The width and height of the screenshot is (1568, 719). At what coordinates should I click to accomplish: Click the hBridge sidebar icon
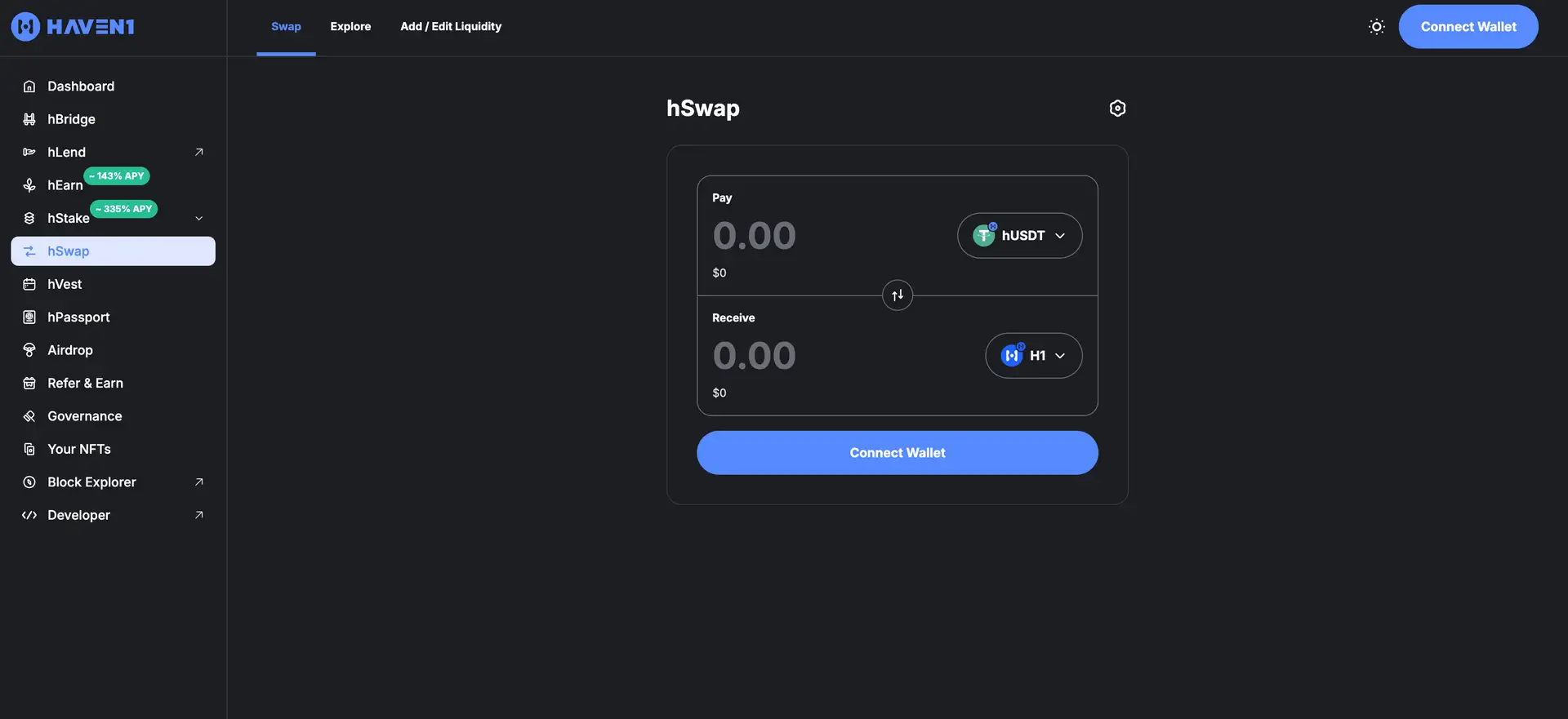click(x=29, y=119)
